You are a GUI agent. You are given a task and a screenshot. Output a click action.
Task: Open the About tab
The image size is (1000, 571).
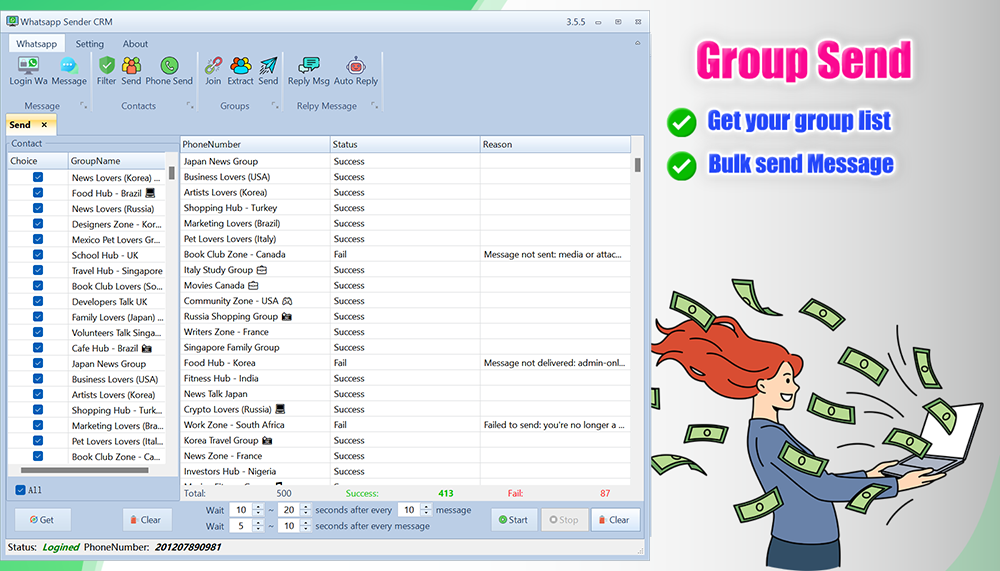(135, 43)
